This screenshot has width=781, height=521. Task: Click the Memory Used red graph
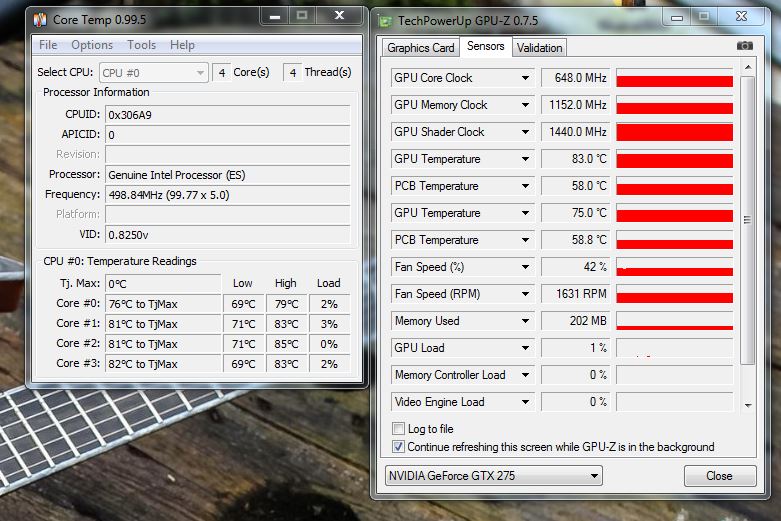coord(674,321)
